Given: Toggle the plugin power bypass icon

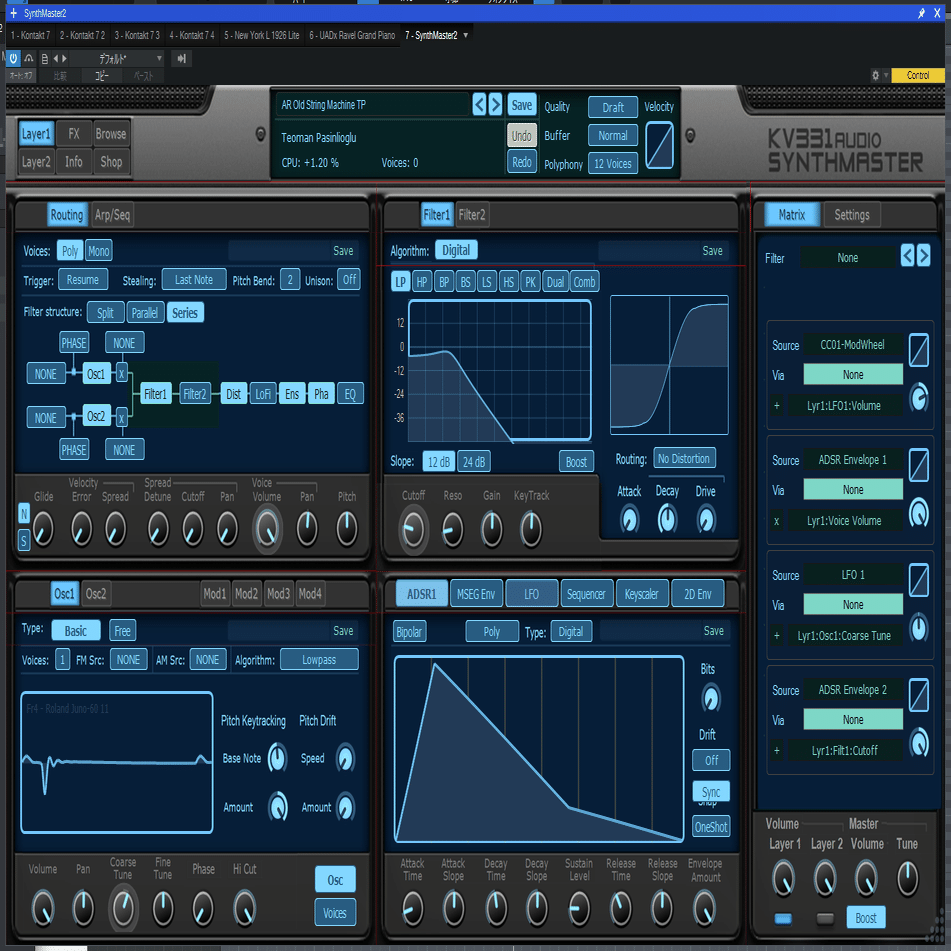Looking at the screenshot, I should click(13, 58).
